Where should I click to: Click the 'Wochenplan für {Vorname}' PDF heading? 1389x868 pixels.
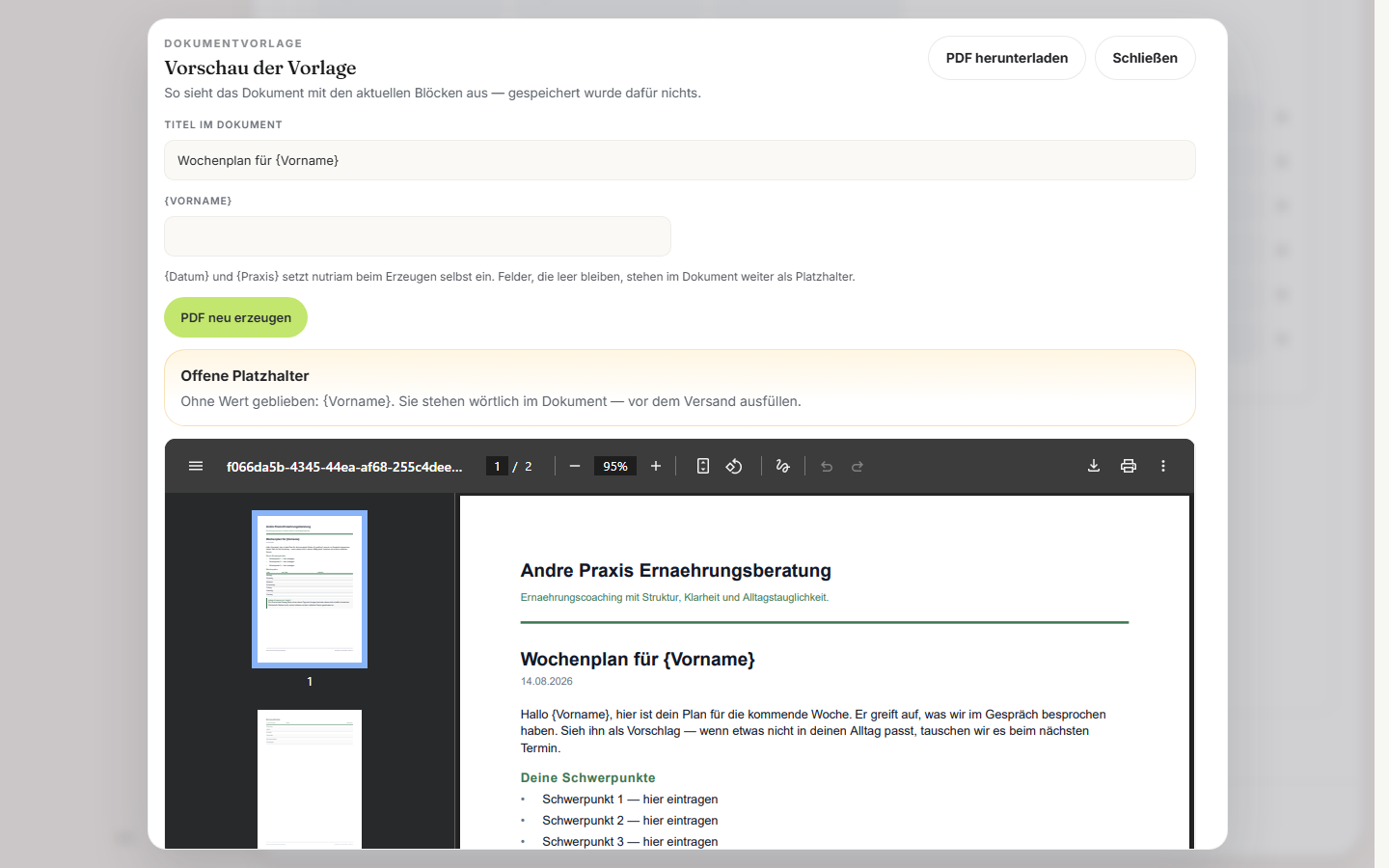click(x=638, y=660)
